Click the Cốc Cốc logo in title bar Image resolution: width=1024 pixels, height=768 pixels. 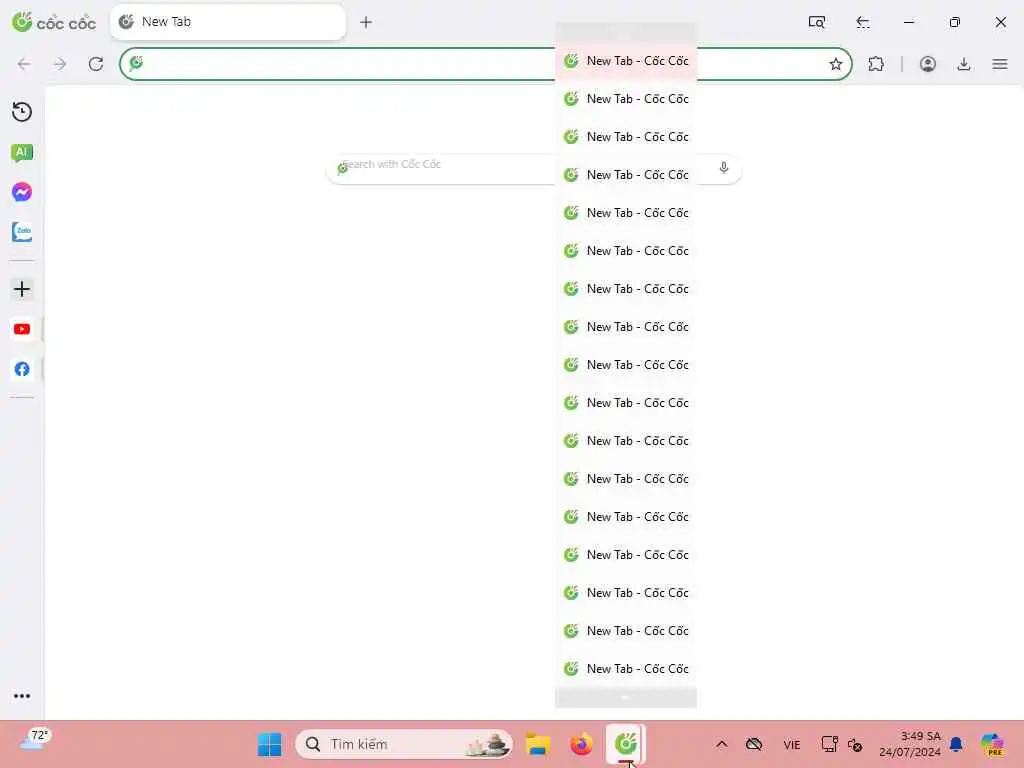[x=54, y=22]
